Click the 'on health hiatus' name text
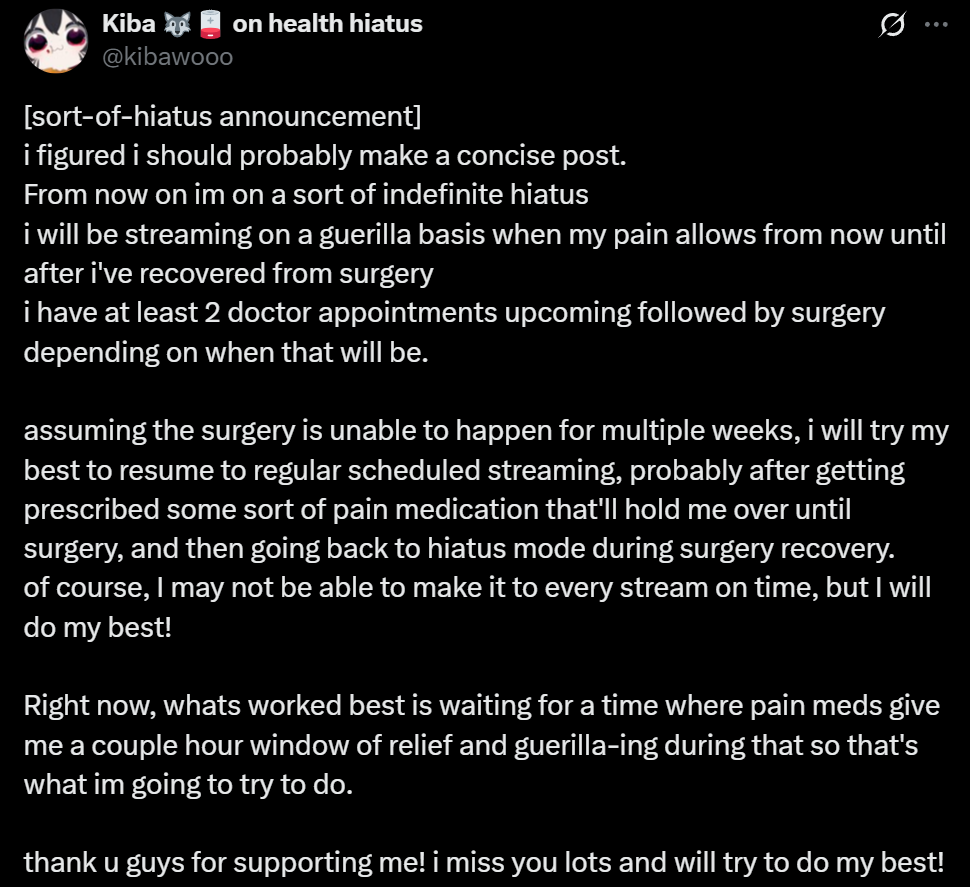Image resolution: width=970 pixels, height=887 pixels. click(327, 23)
